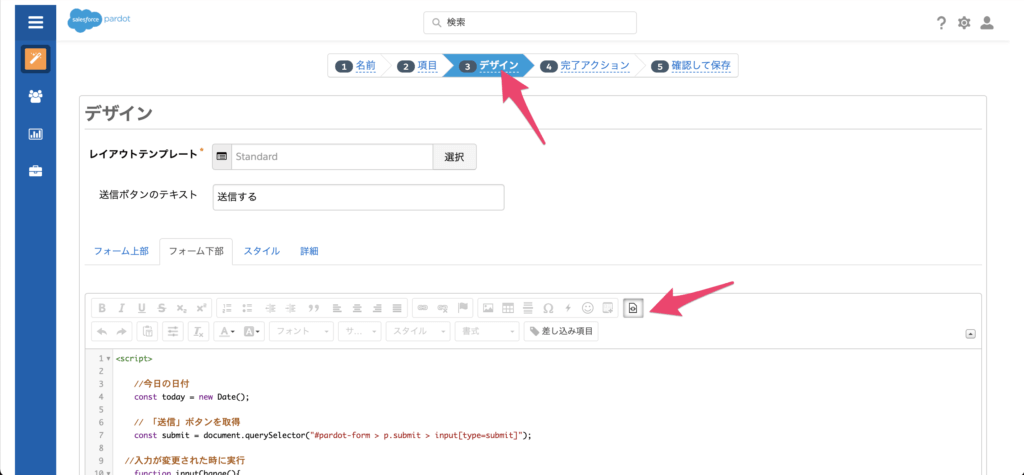Collapse the script block on line 1
1024x475 pixels.
(108, 359)
